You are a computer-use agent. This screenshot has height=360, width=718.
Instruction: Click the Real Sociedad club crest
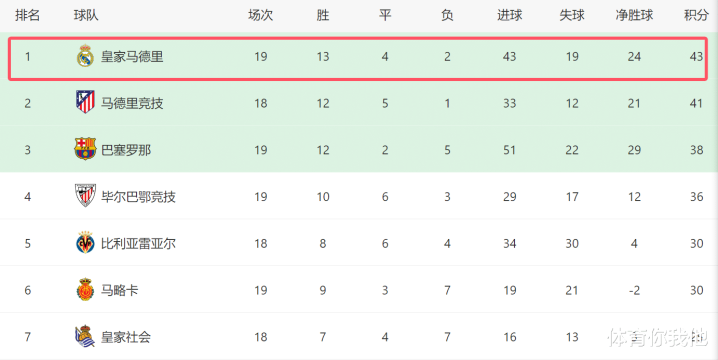pos(85,336)
